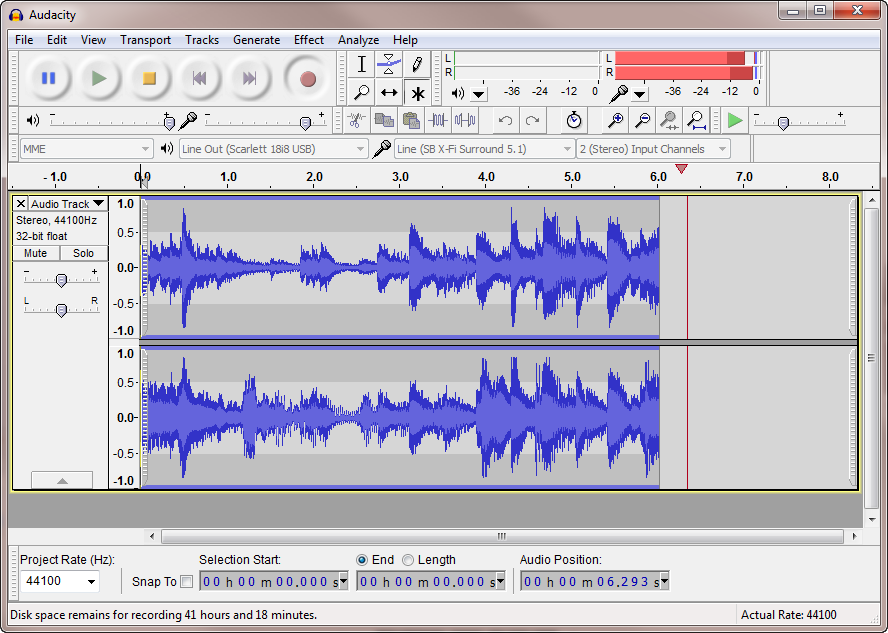Screen dimensions: 888x633
Task: Select the Length radio button
Action: click(x=408, y=560)
